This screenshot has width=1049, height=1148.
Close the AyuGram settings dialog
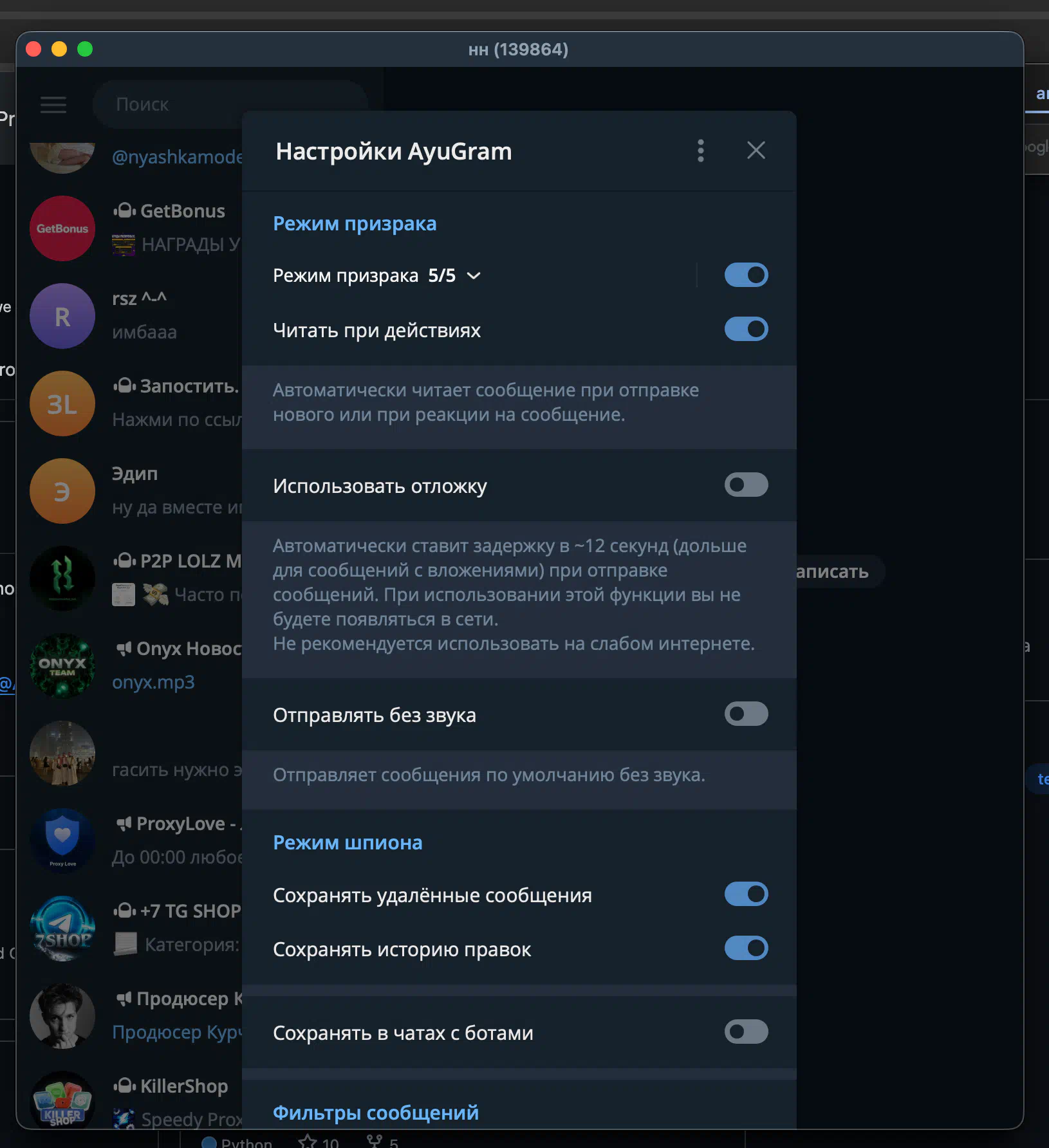coord(756,151)
